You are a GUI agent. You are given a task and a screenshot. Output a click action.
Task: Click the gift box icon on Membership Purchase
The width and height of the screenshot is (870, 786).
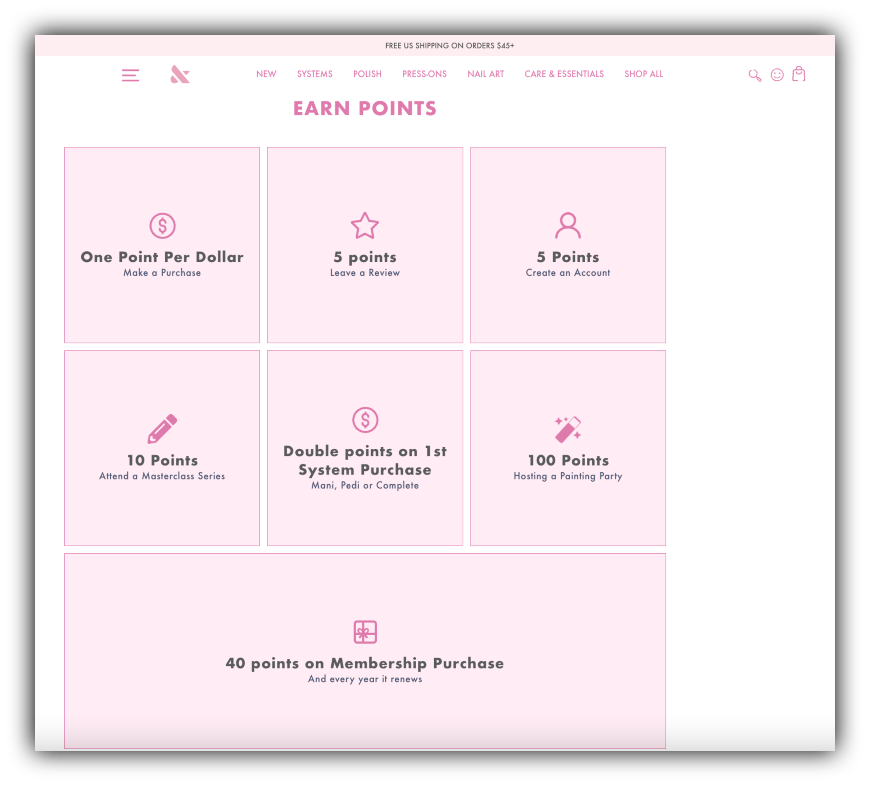[364, 632]
